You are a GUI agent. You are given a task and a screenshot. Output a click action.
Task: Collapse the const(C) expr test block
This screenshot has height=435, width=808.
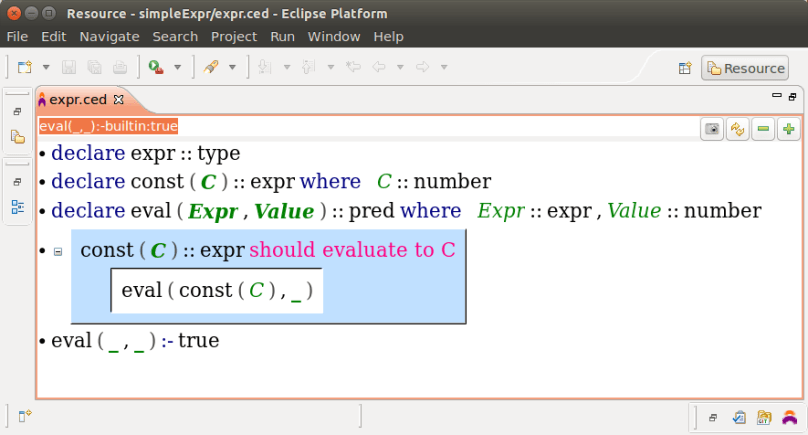click(x=58, y=251)
